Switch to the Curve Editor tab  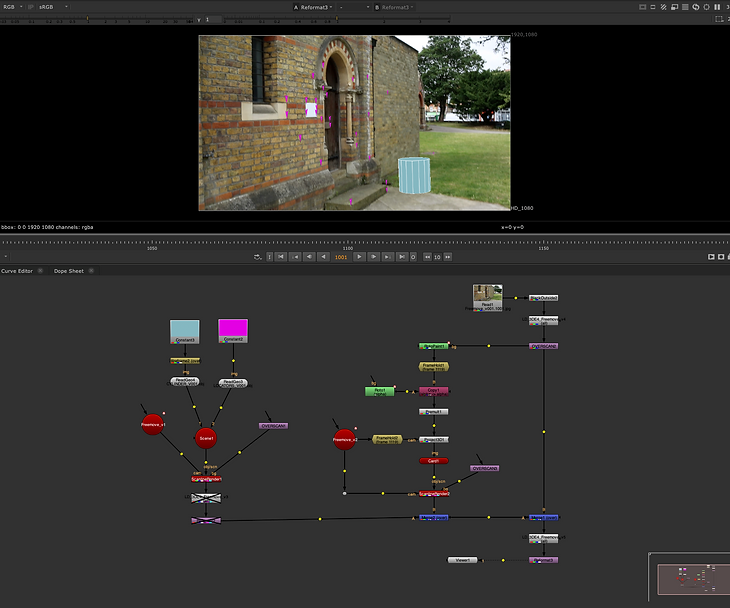(x=17, y=271)
